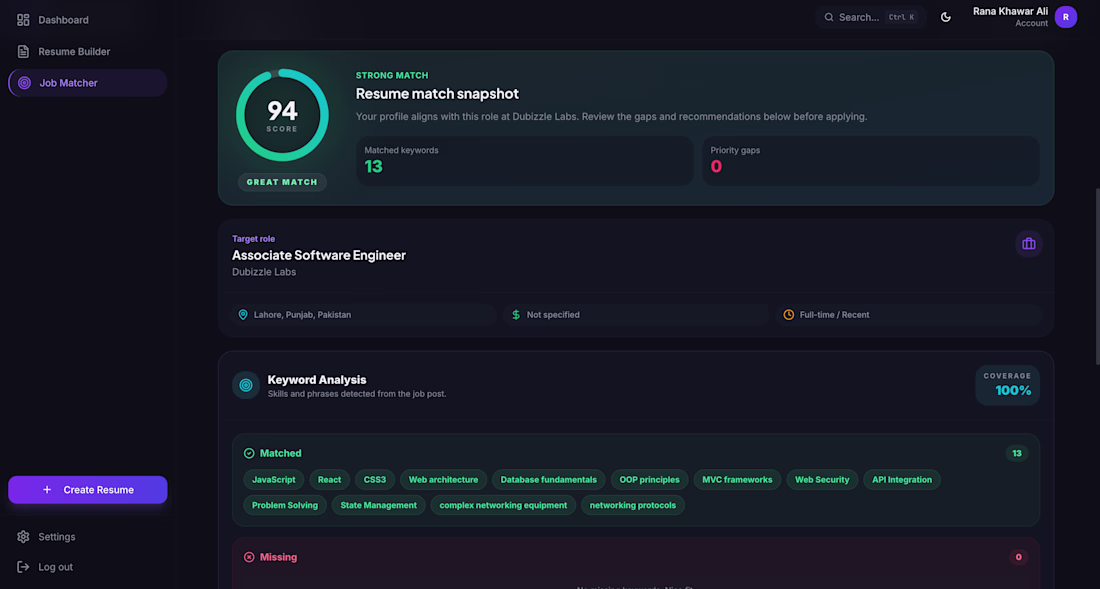Click the STRONG MATCH label
This screenshot has width=1100, height=589.
pos(391,75)
